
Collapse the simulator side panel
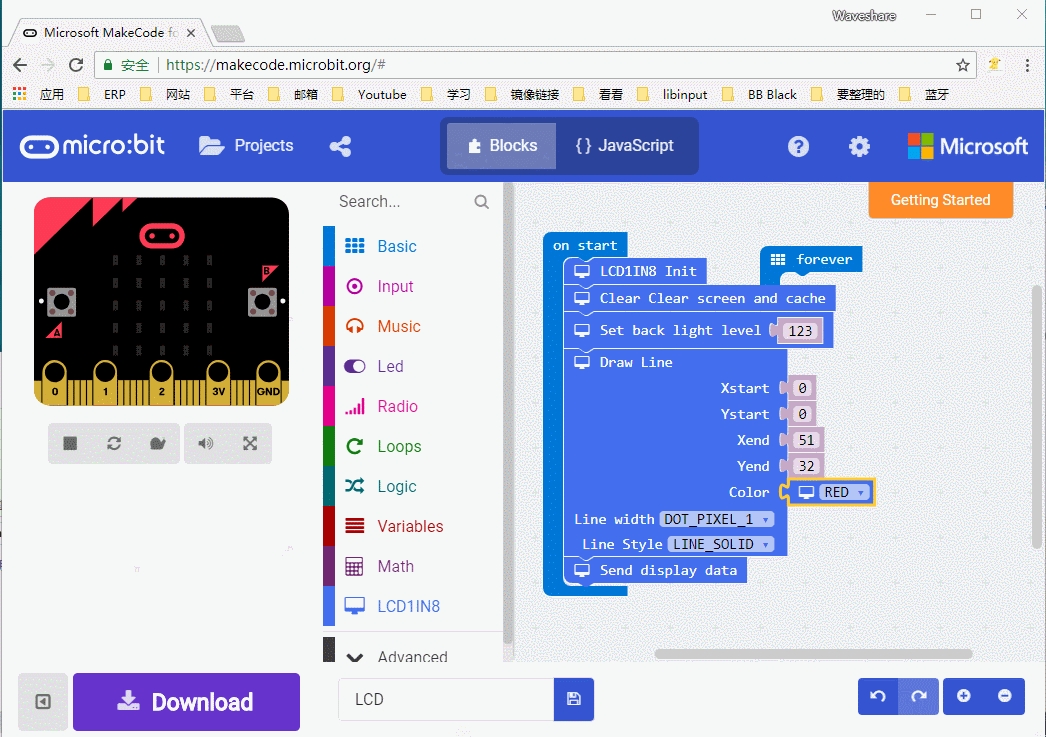point(43,701)
